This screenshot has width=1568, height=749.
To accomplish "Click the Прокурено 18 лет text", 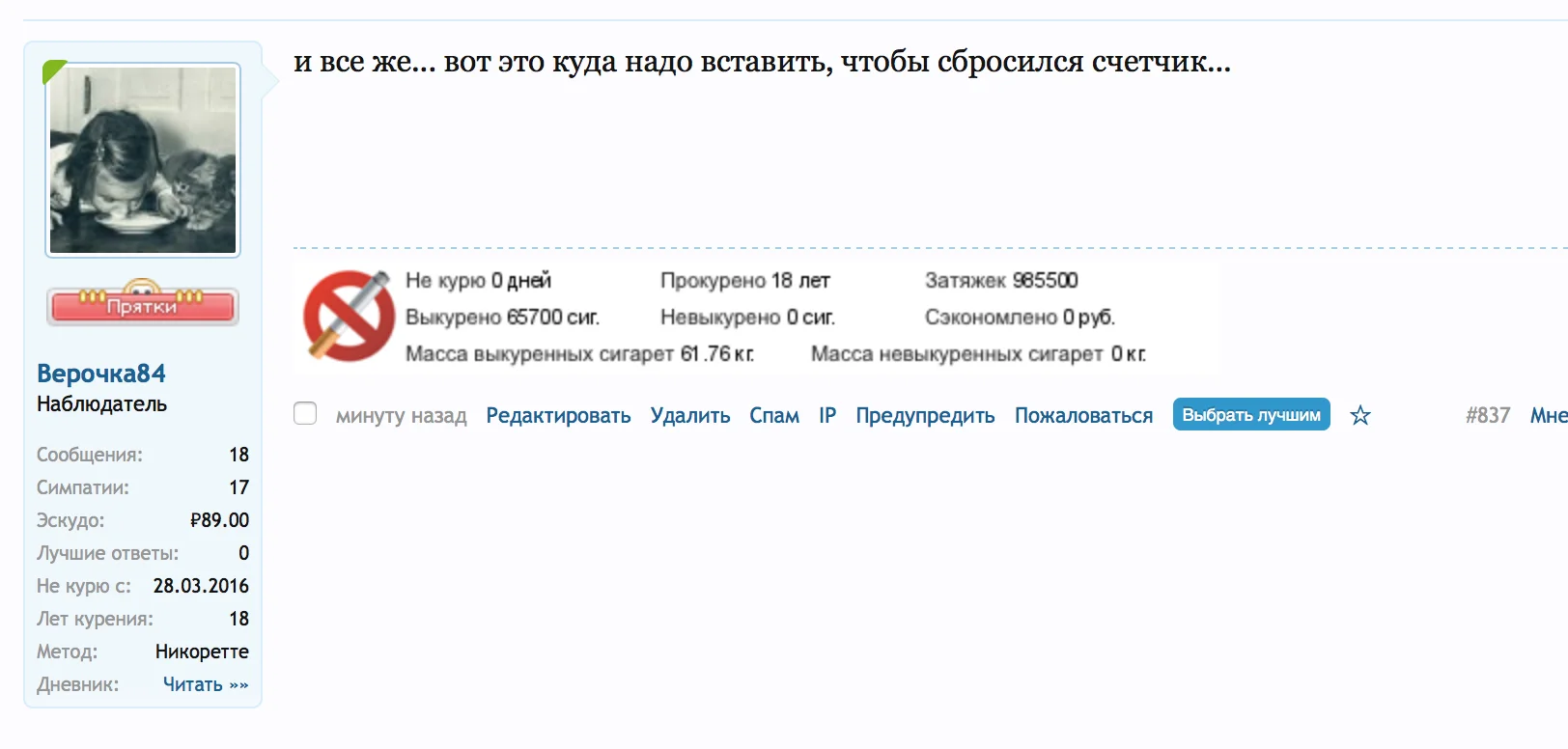I will click(x=745, y=281).
